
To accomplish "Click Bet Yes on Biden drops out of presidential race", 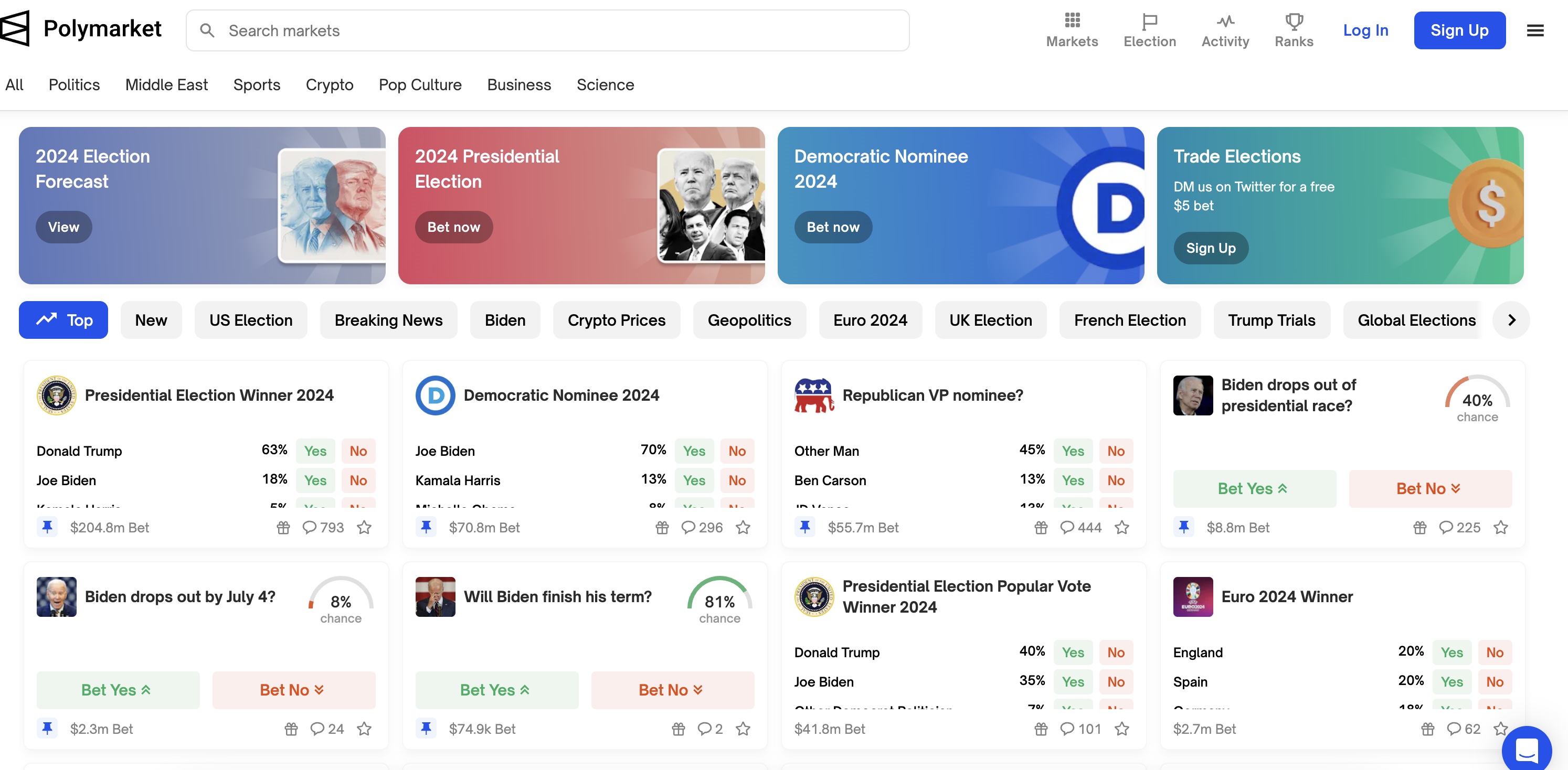I will pos(1255,488).
